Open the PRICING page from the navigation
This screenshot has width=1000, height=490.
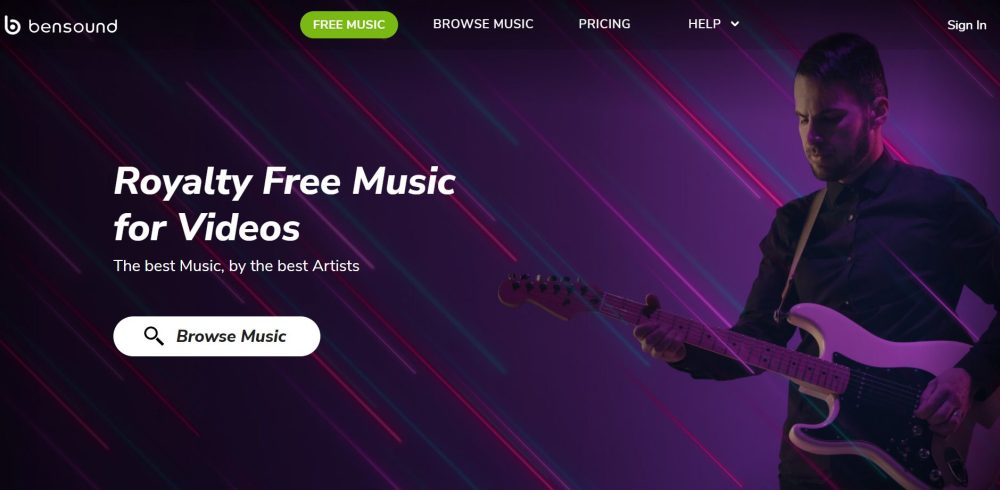(x=604, y=24)
